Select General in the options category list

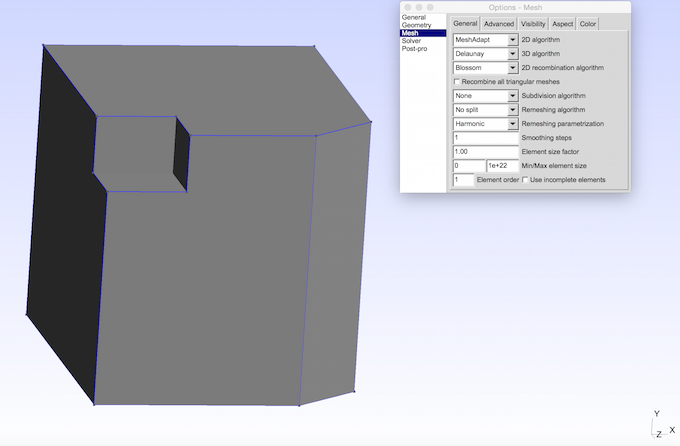point(413,17)
